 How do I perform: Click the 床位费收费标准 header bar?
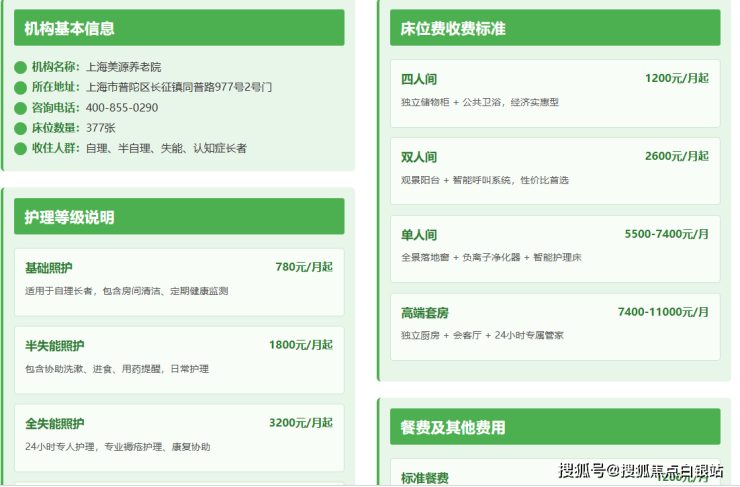click(x=555, y=28)
